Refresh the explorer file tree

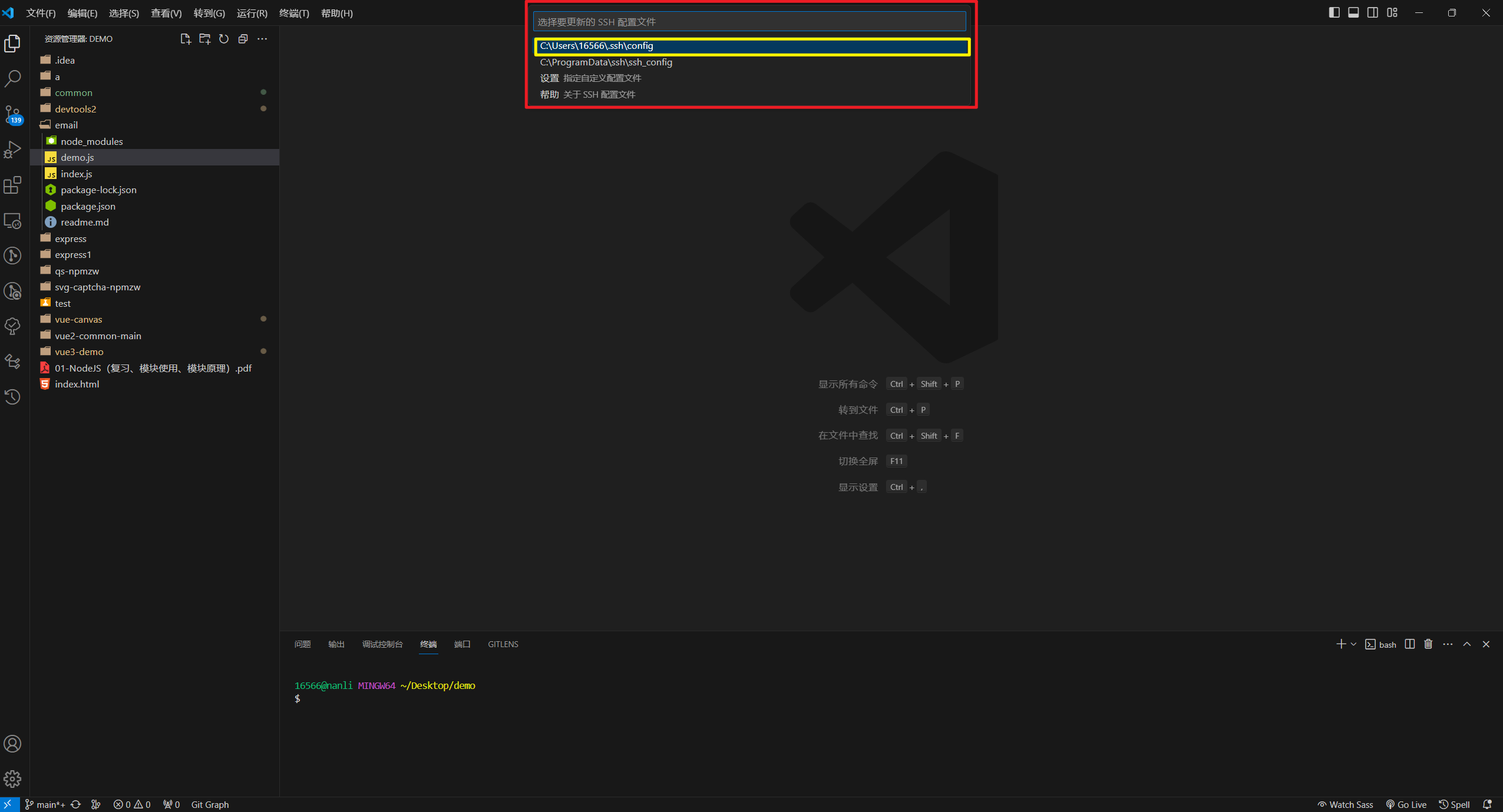tap(224, 39)
